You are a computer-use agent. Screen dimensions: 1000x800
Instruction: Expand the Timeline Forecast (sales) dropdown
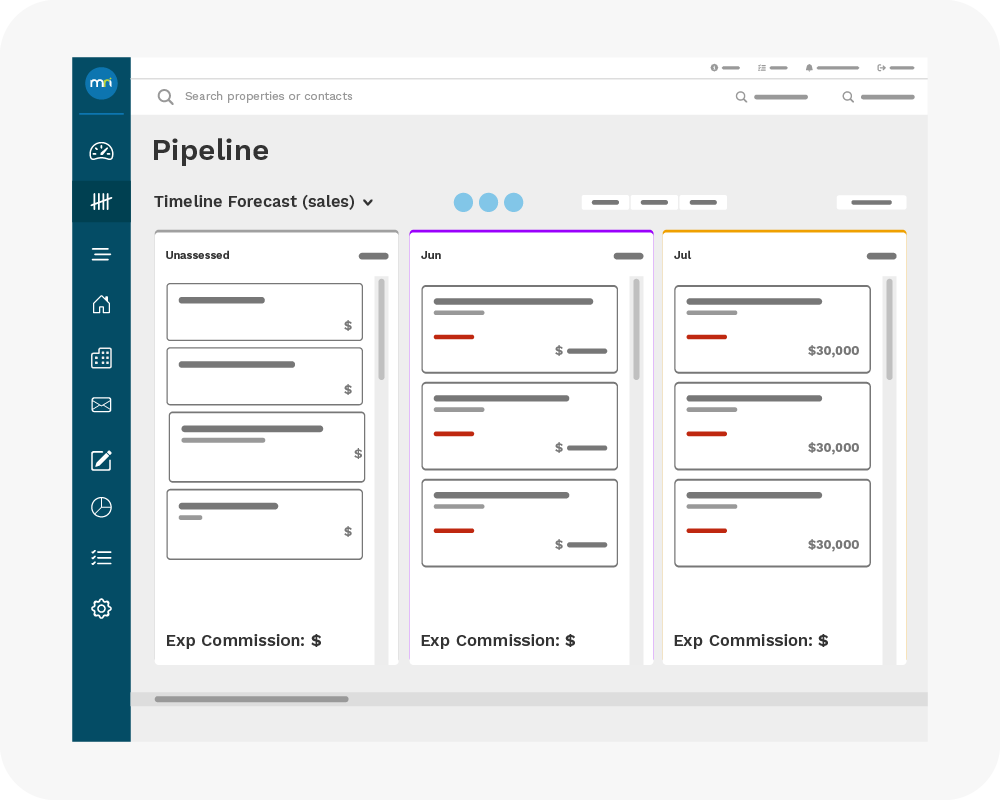click(x=264, y=202)
